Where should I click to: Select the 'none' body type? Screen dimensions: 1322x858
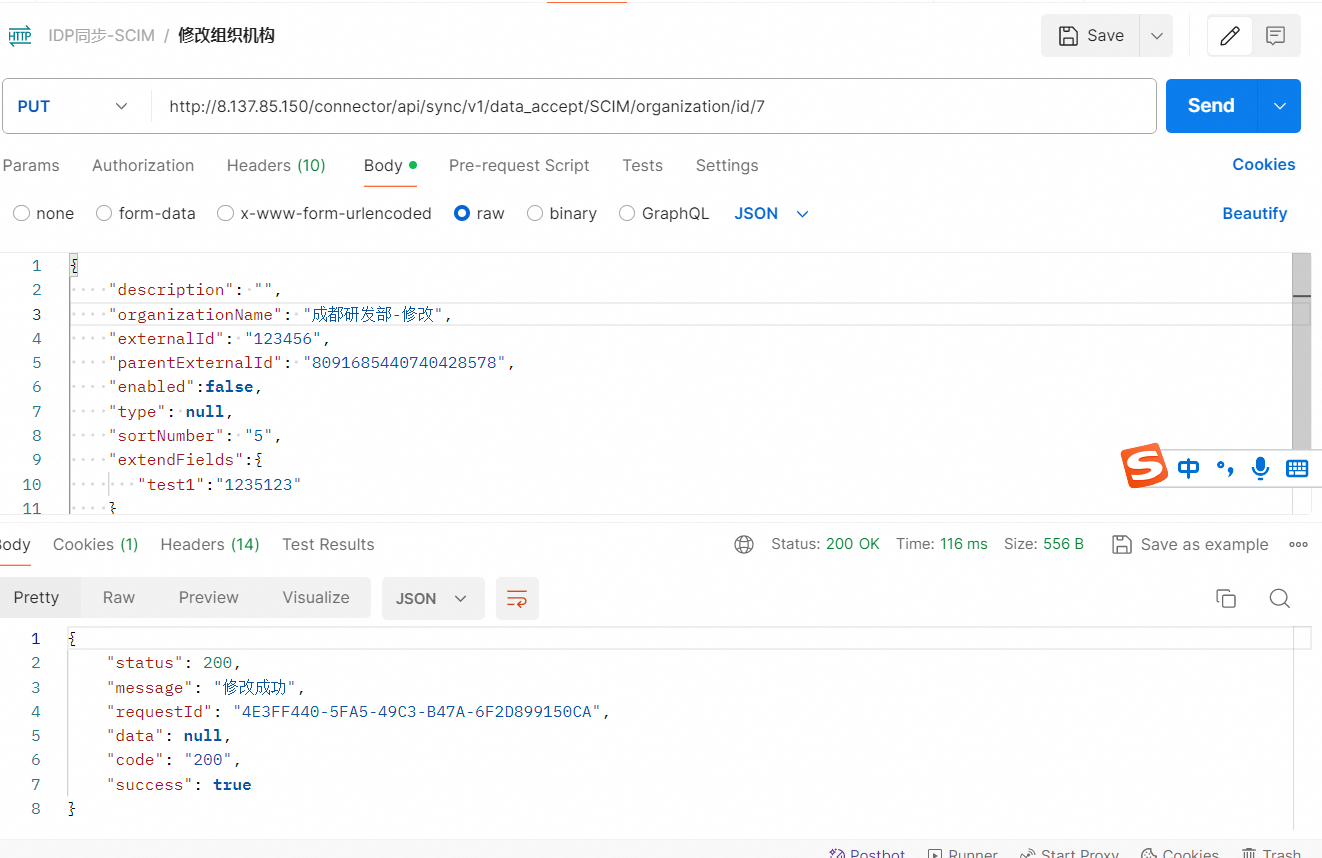(x=44, y=213)
